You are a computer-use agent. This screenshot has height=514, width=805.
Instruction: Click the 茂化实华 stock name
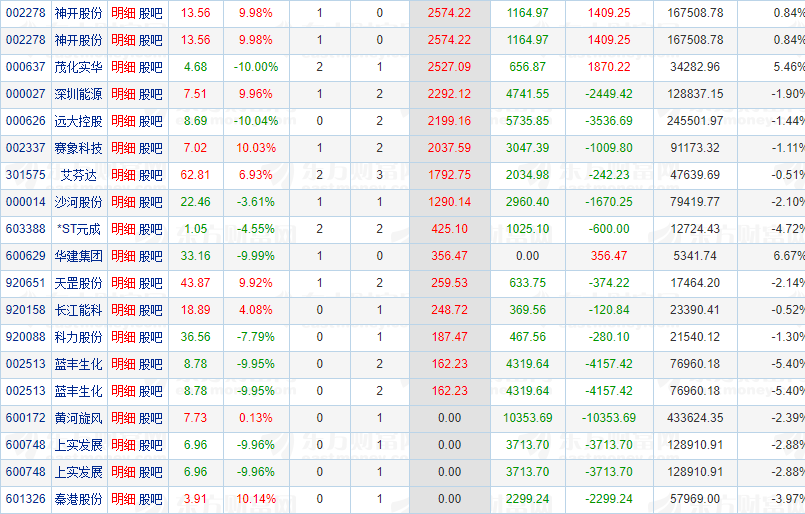tap(79, 67)
